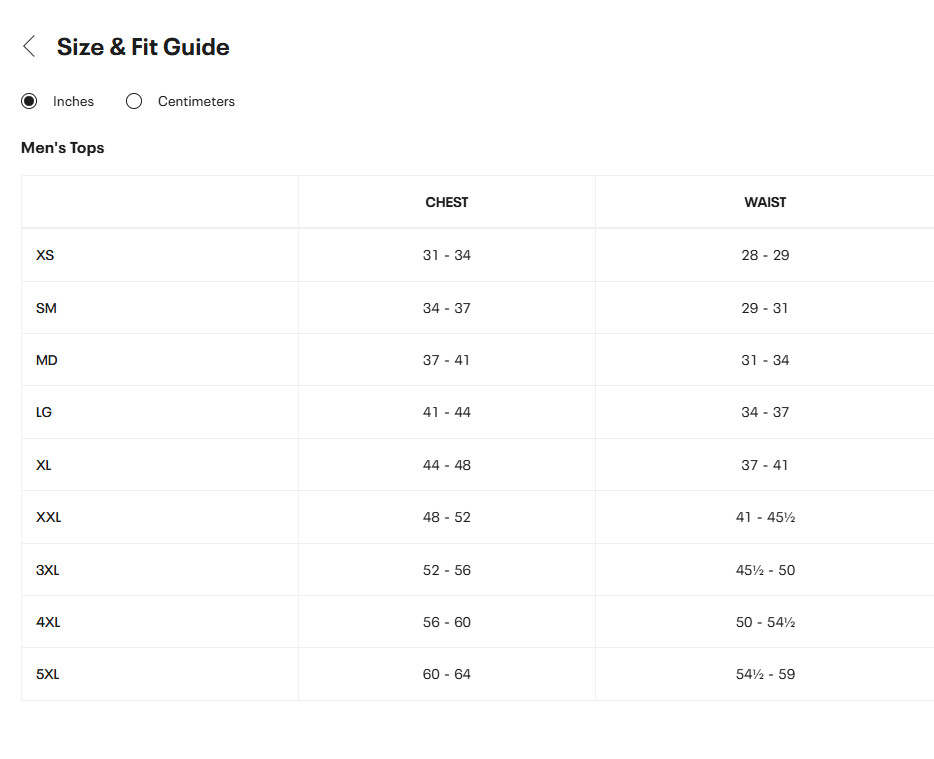Go back using the left chevron arrow
The width and height of the screenshot is (934, 759).
(x=29, y=46)
